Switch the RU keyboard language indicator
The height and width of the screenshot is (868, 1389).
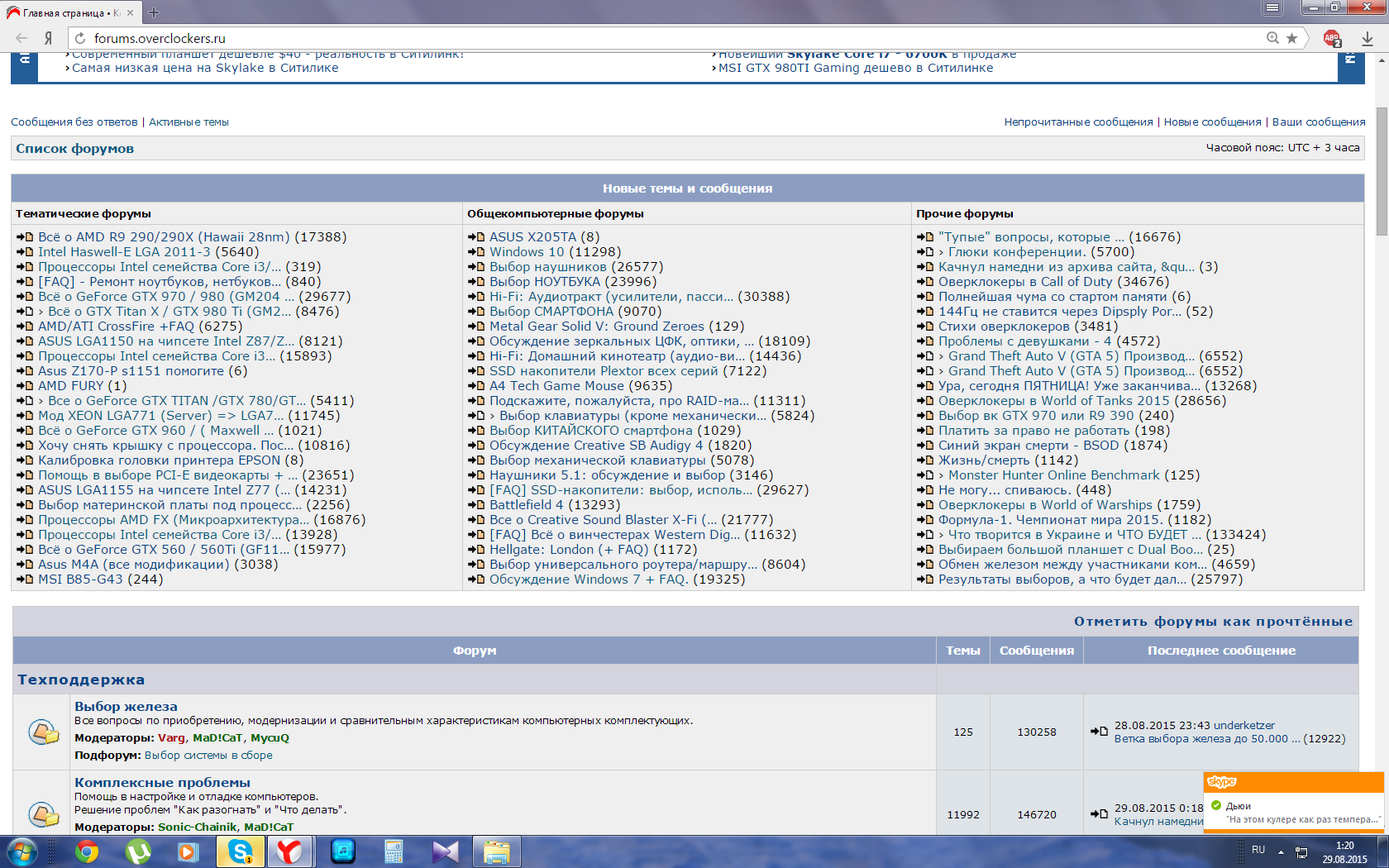coord(1258,850)
